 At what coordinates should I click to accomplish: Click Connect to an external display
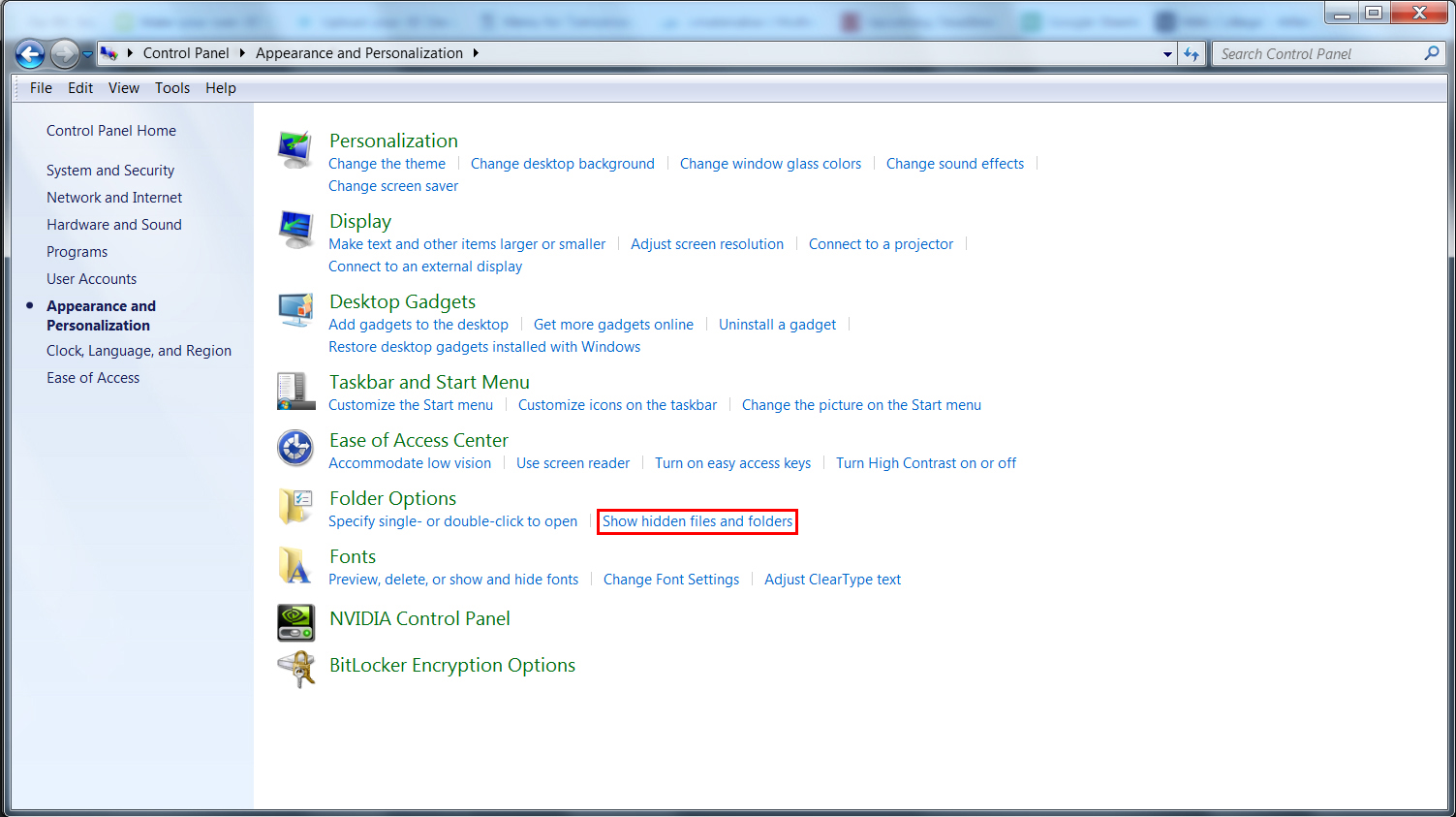click(425, 267)
